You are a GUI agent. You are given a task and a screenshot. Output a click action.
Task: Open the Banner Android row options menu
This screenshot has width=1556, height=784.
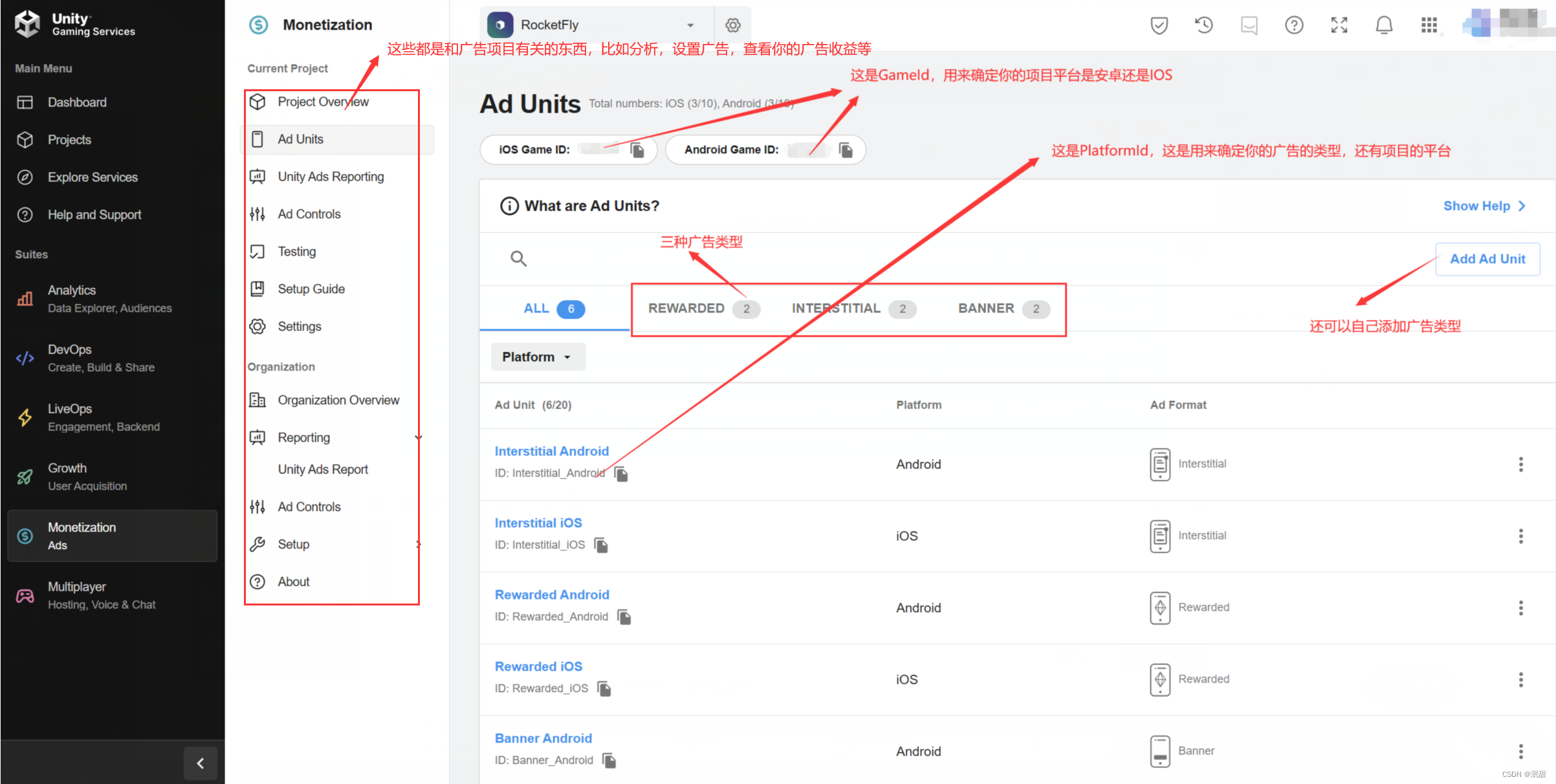[x=1520, y=751]
